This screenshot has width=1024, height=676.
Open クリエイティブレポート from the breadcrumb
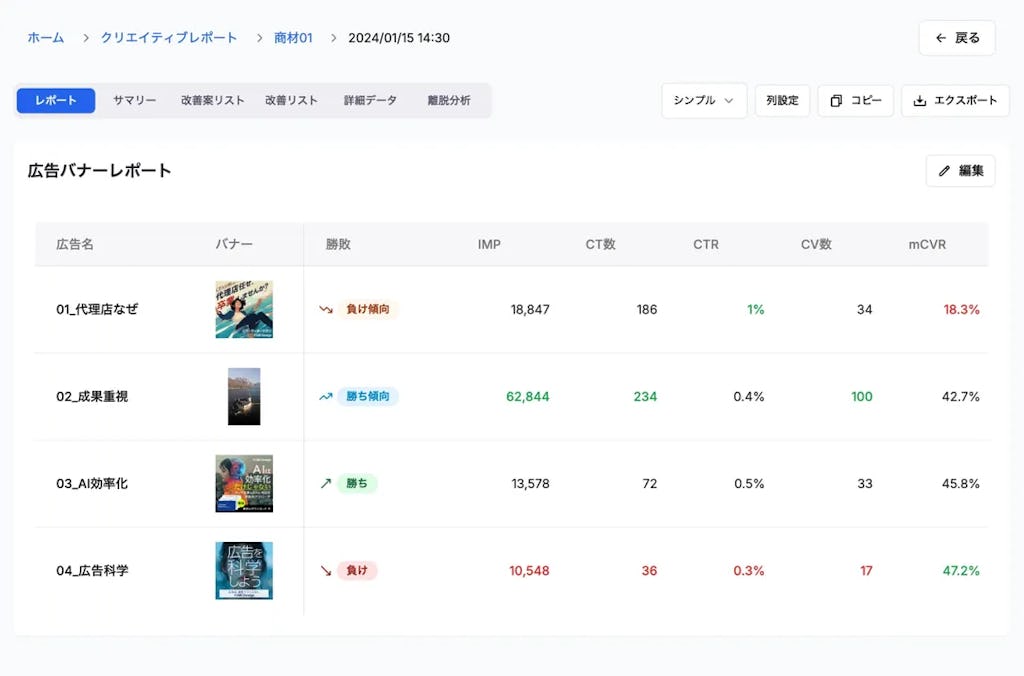167,37
